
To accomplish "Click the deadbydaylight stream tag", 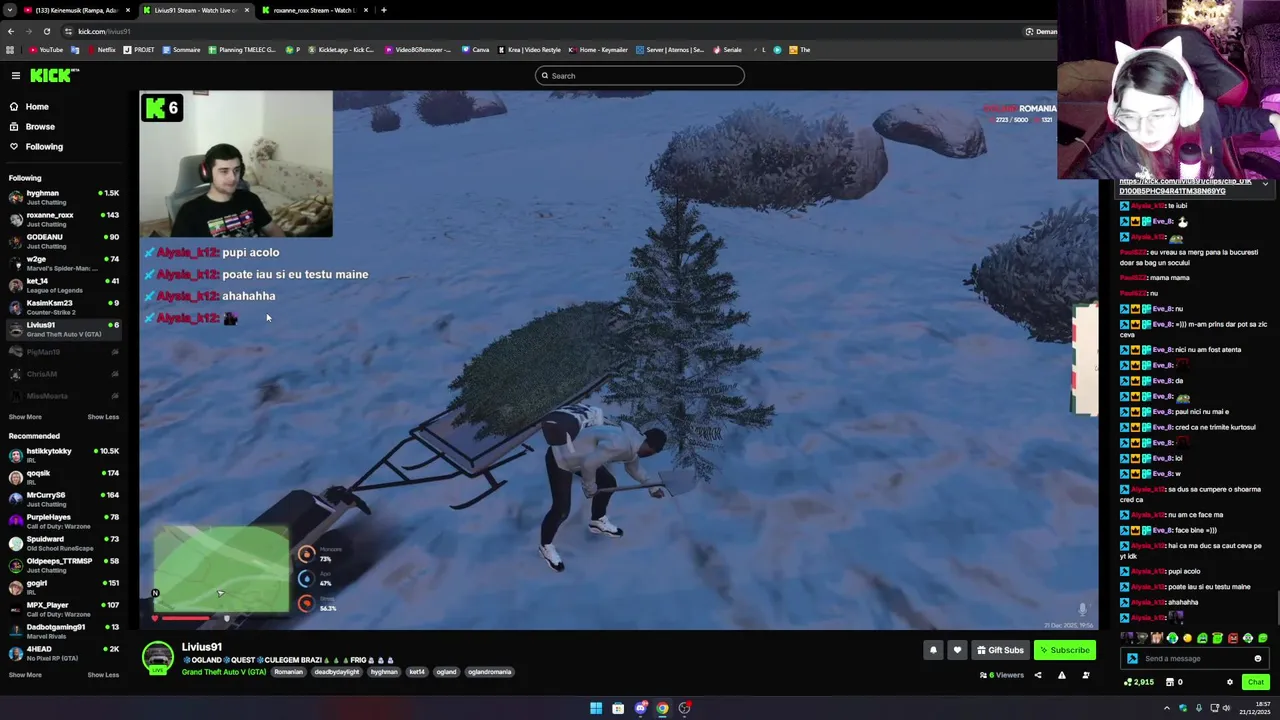I will pos(336,672).
